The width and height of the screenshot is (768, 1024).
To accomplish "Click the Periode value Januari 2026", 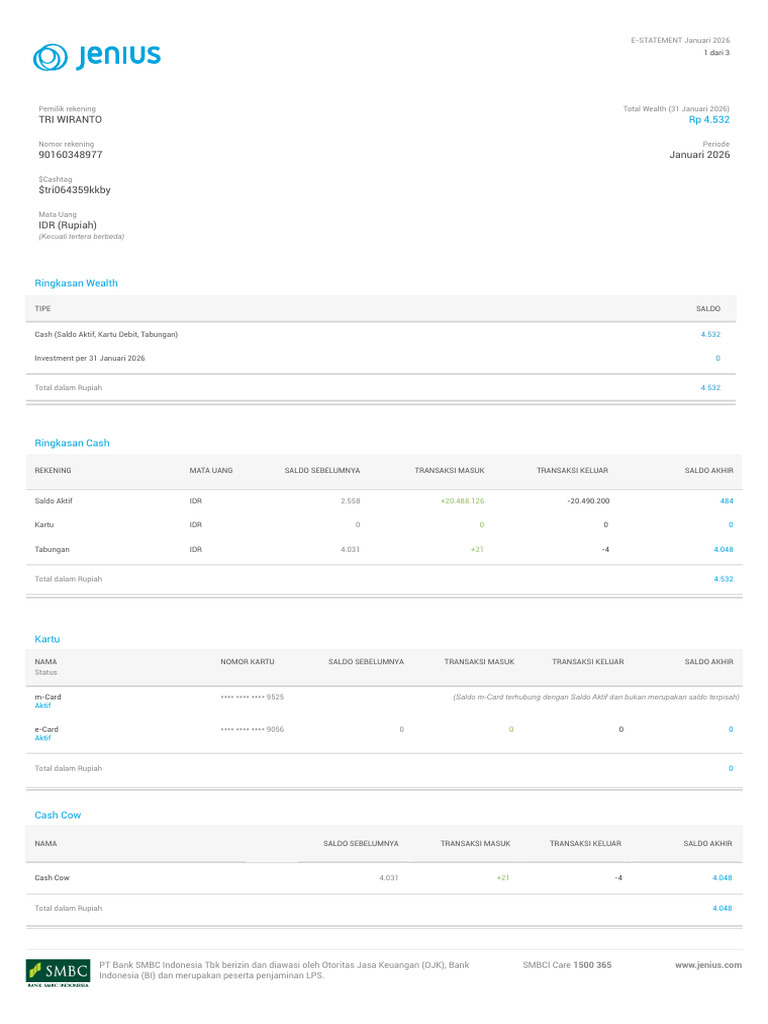I will [699, 155].
